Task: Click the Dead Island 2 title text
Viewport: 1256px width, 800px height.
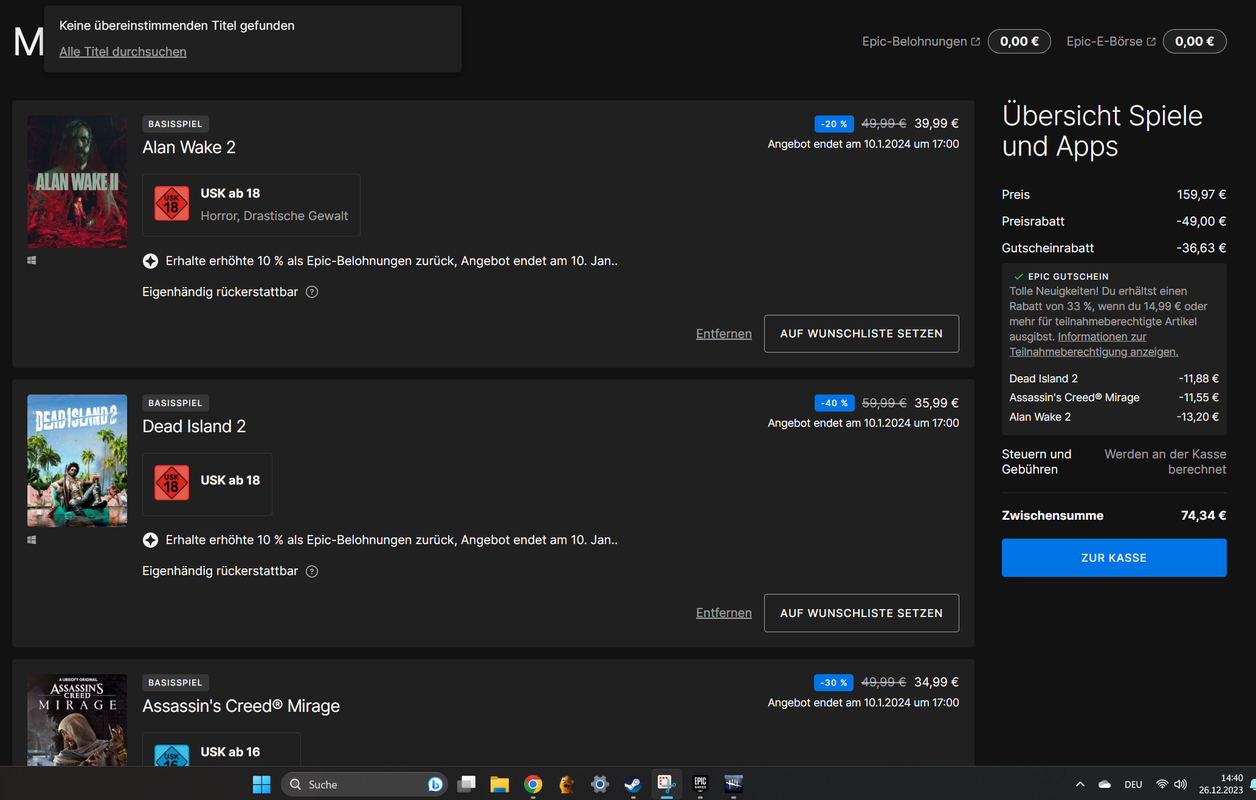Action: pyautogui.click(x=194, y=427)
